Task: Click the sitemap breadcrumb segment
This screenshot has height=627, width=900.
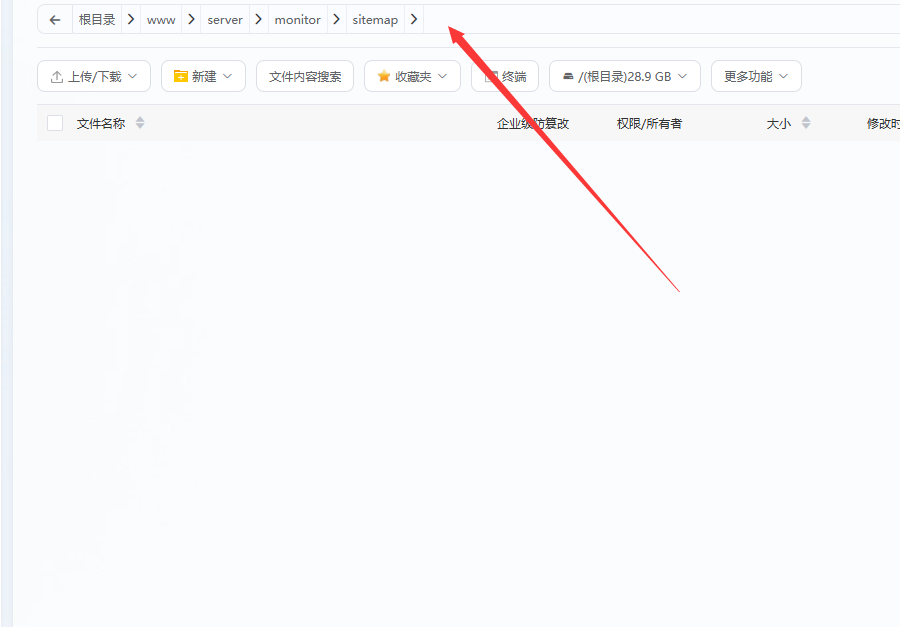Action: click(x=375, y=19)
